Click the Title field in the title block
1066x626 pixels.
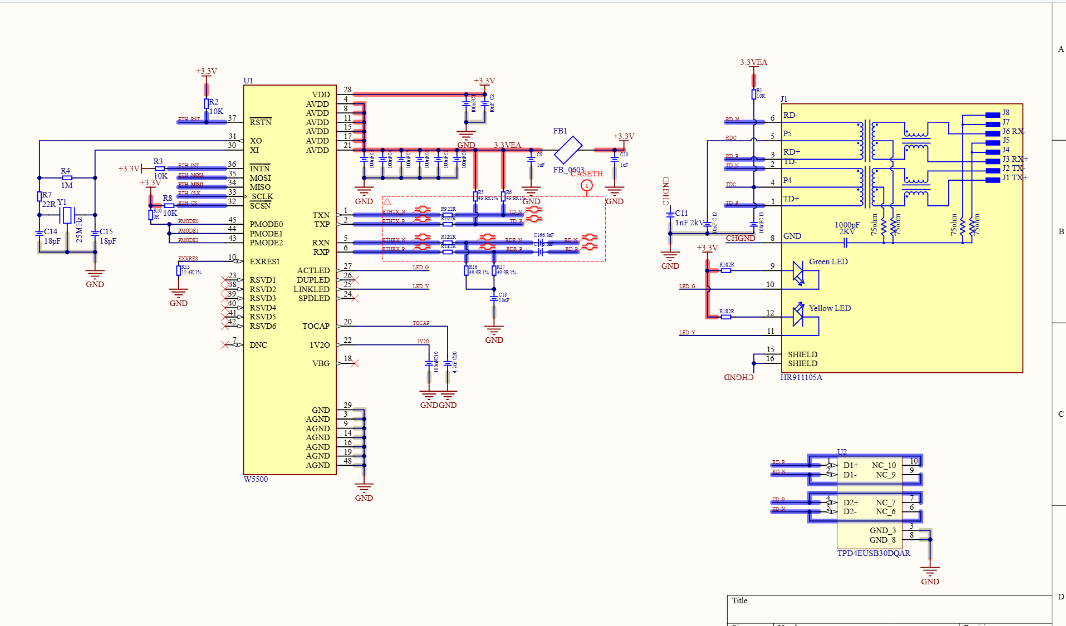pyautogui.click(x=890, y=608)
